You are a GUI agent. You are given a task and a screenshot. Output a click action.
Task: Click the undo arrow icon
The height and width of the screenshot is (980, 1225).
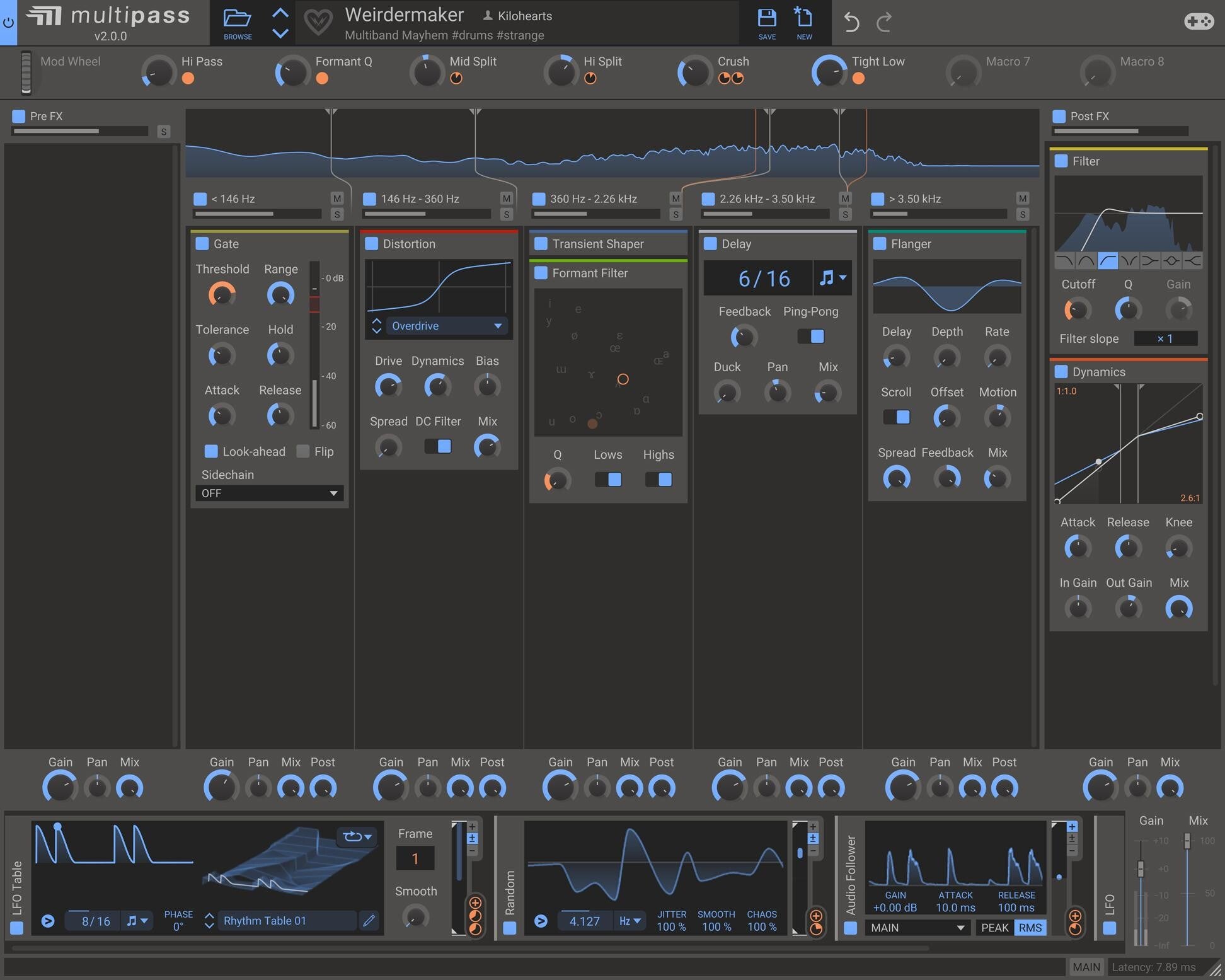[x=851, y=22]
